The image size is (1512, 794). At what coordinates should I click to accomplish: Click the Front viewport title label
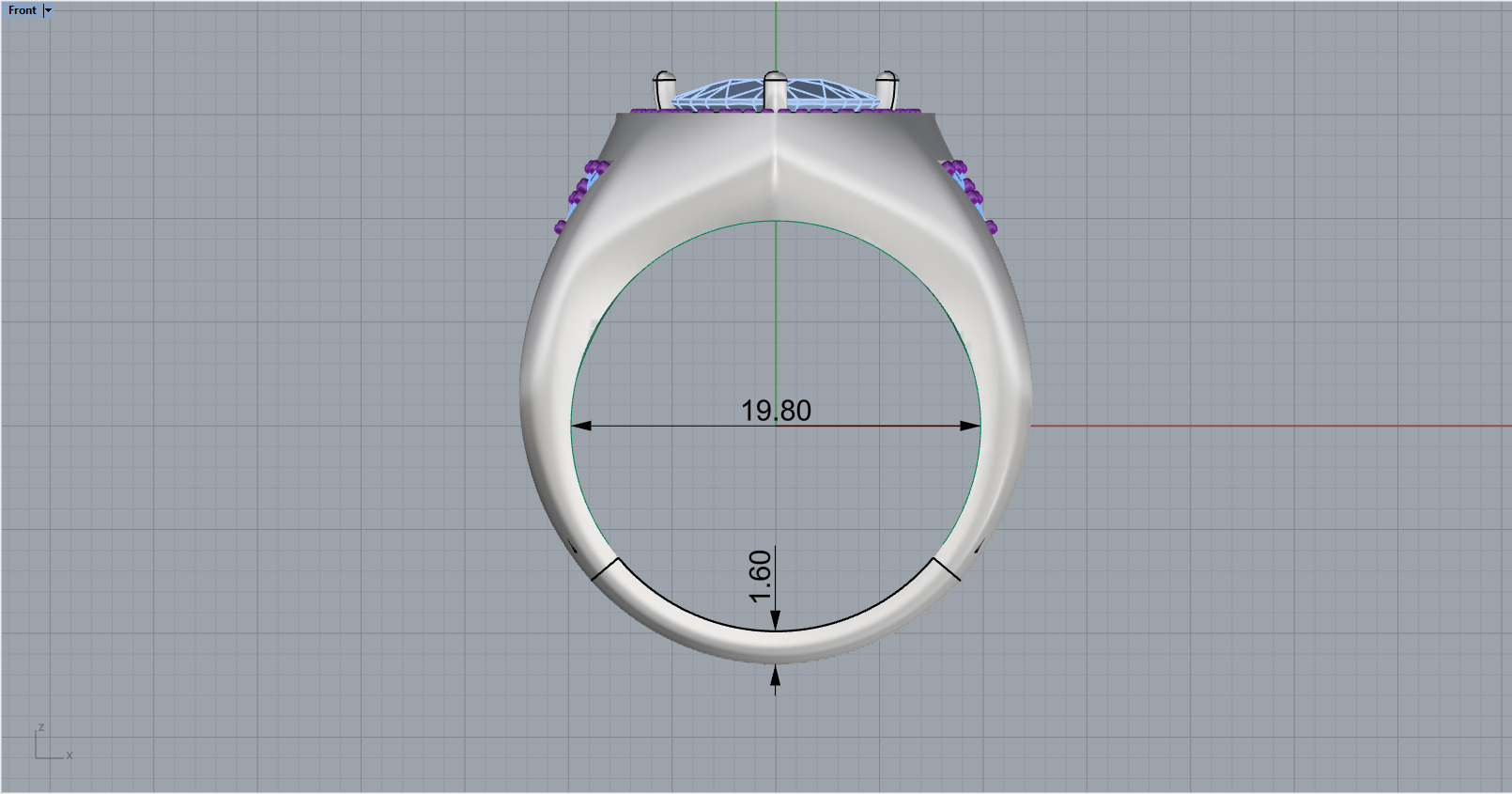coord(23,10)
